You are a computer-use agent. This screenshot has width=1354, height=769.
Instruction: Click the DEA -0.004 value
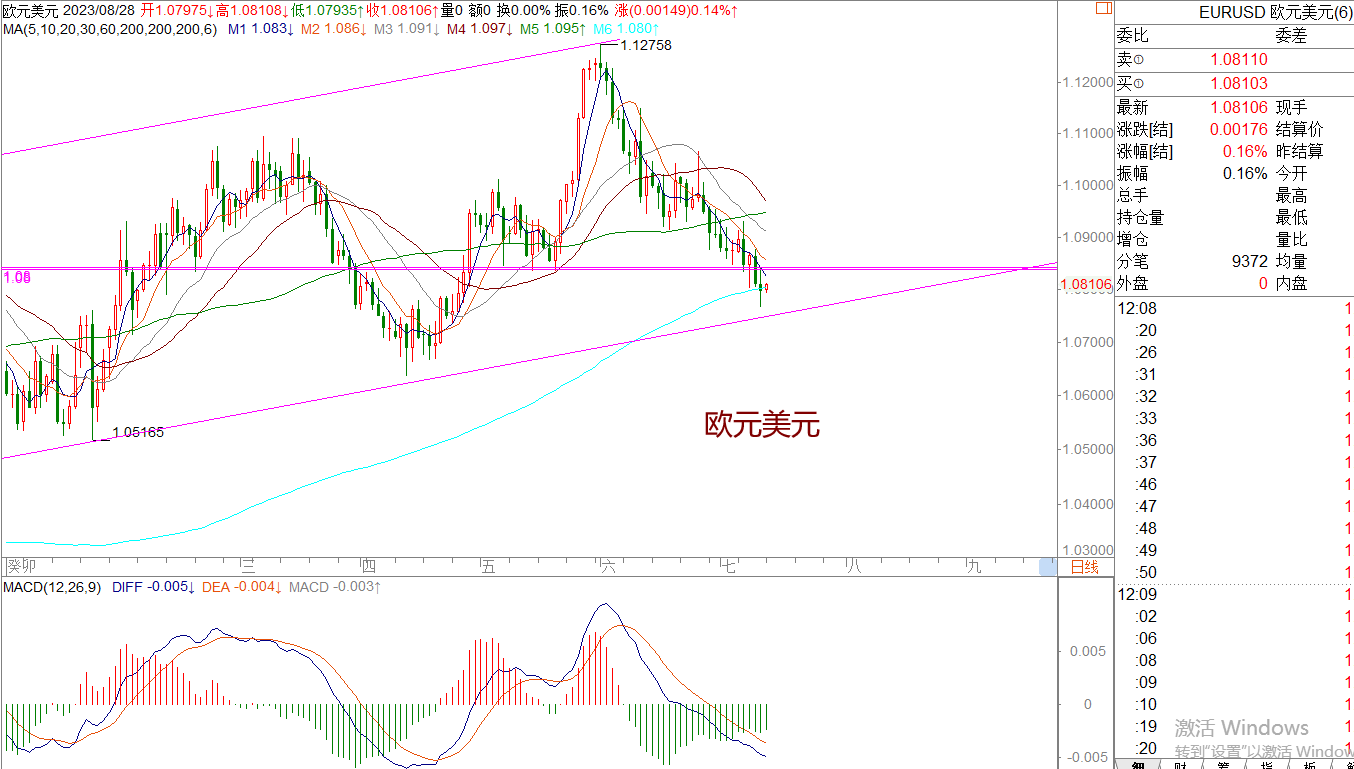coord(242,587)
